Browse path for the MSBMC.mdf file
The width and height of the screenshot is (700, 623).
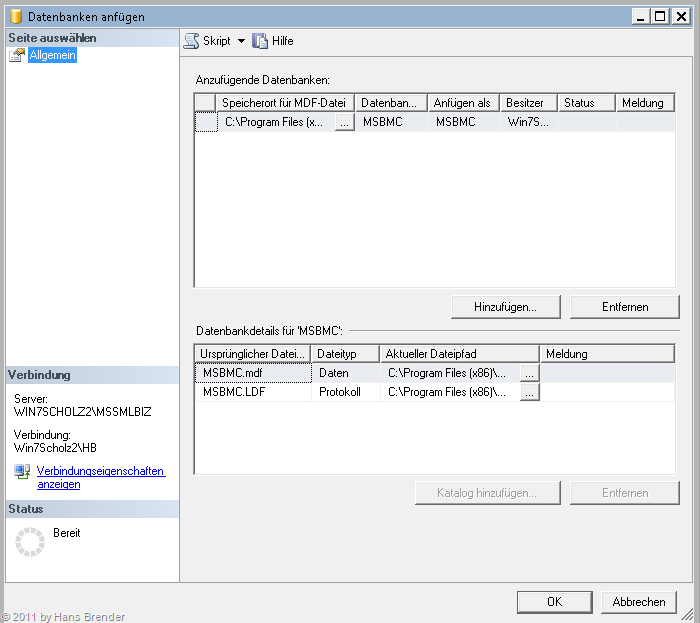pyautogui.click(x=529, y=372)
